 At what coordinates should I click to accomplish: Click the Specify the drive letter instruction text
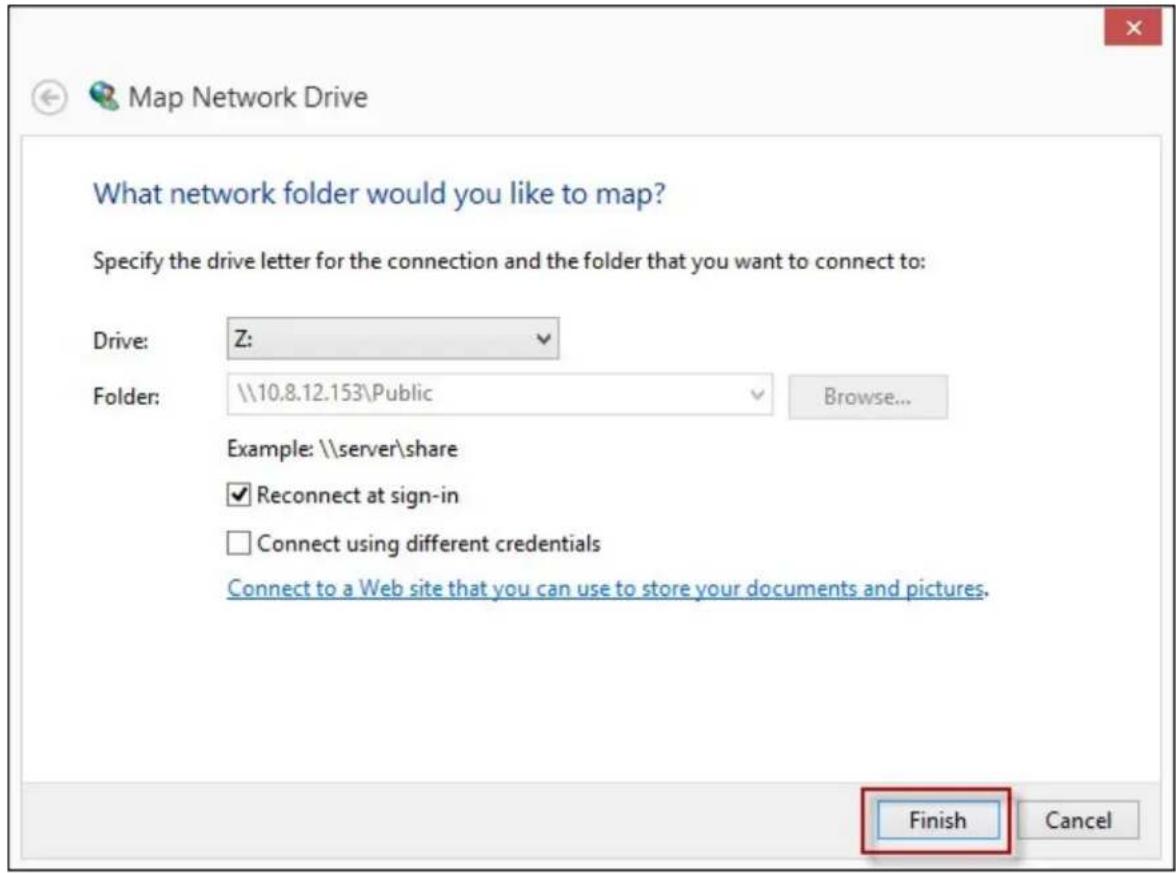coord(509,261)
